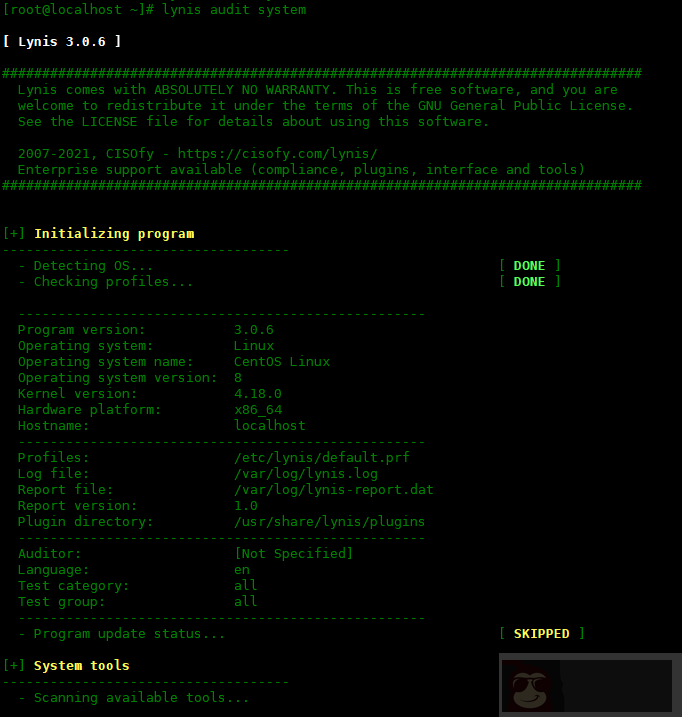Click the 'Initializing program' section heading

click(x=114, y=234)
